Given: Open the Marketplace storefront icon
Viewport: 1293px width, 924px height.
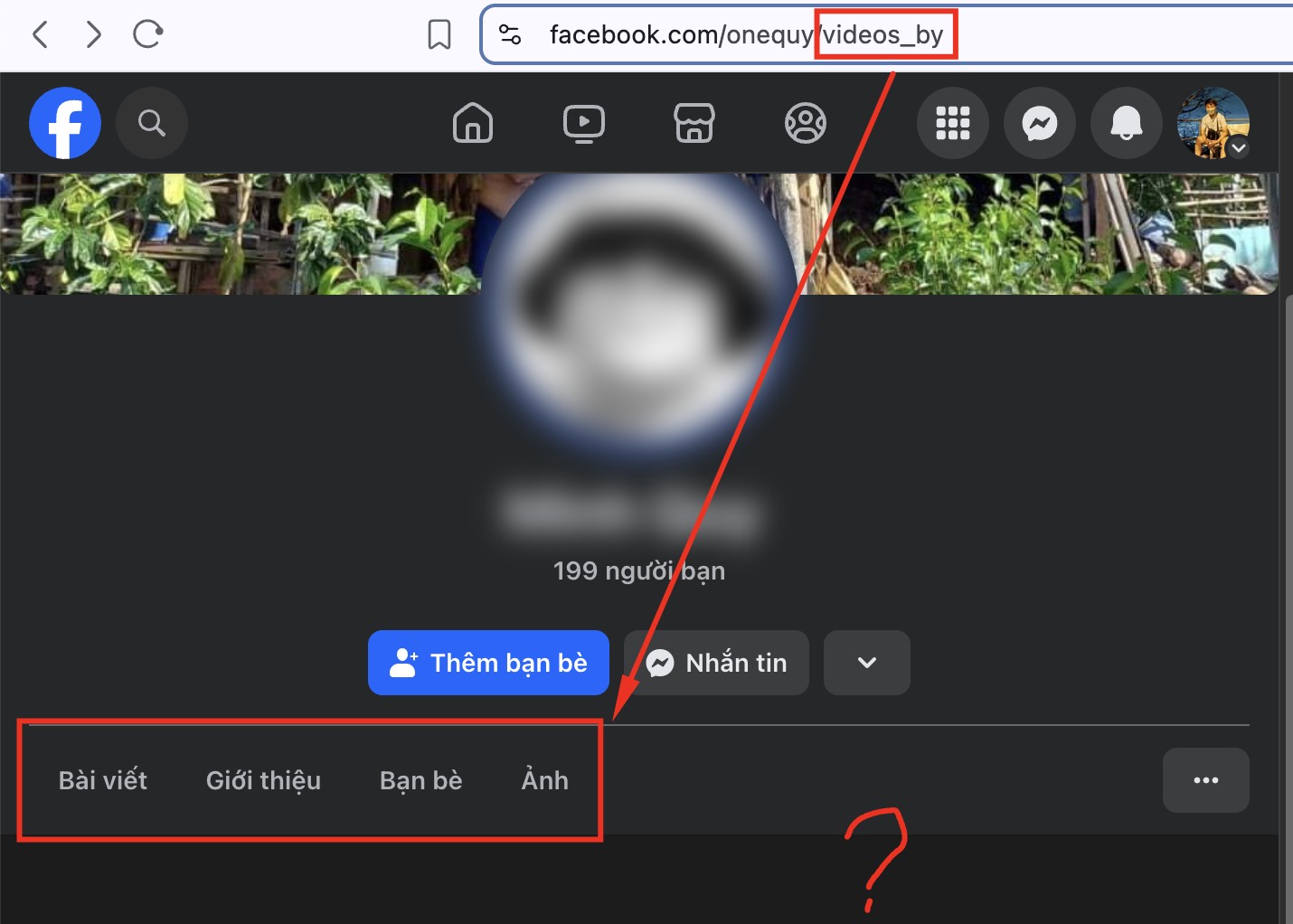Looking at the screenshot, I should (694, 123).
